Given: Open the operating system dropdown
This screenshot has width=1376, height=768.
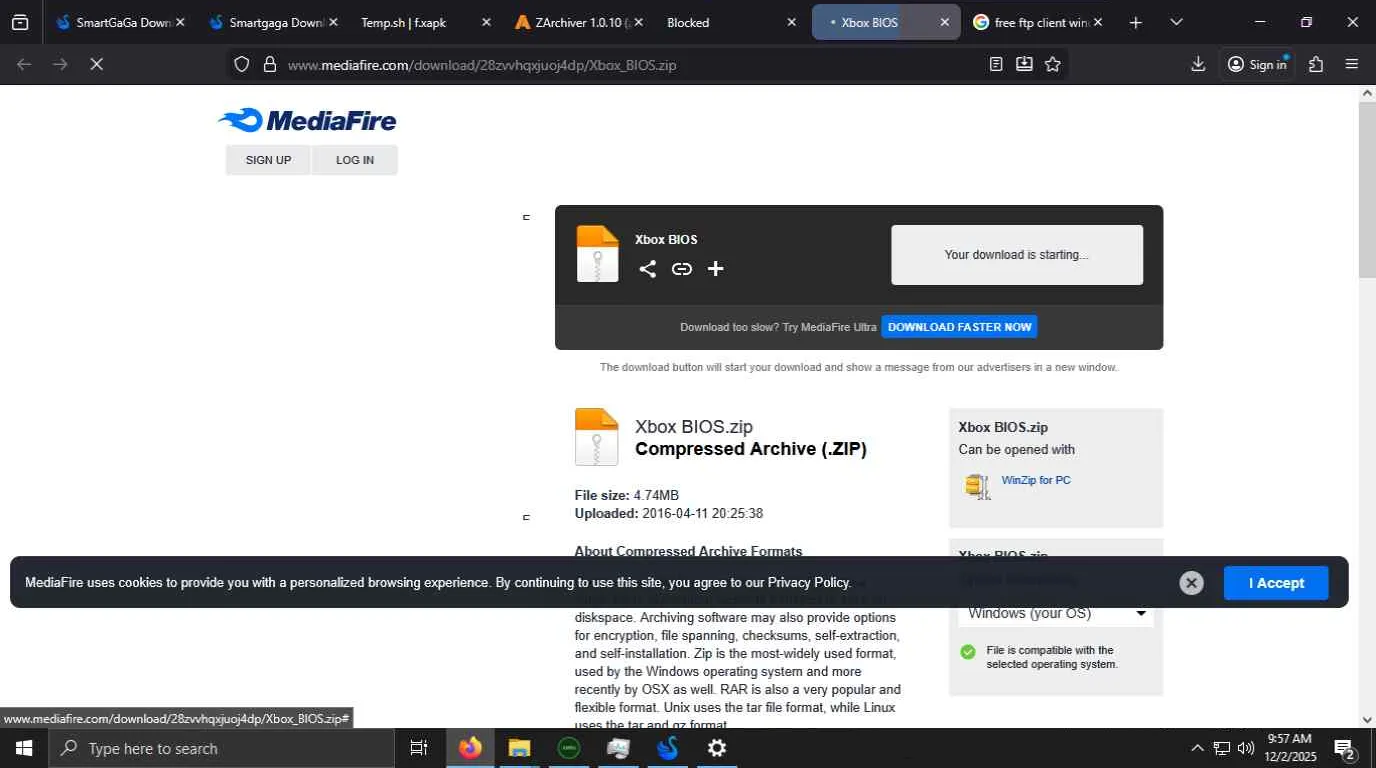Looking at the screenshot, I should click(x=1056, y=613).
